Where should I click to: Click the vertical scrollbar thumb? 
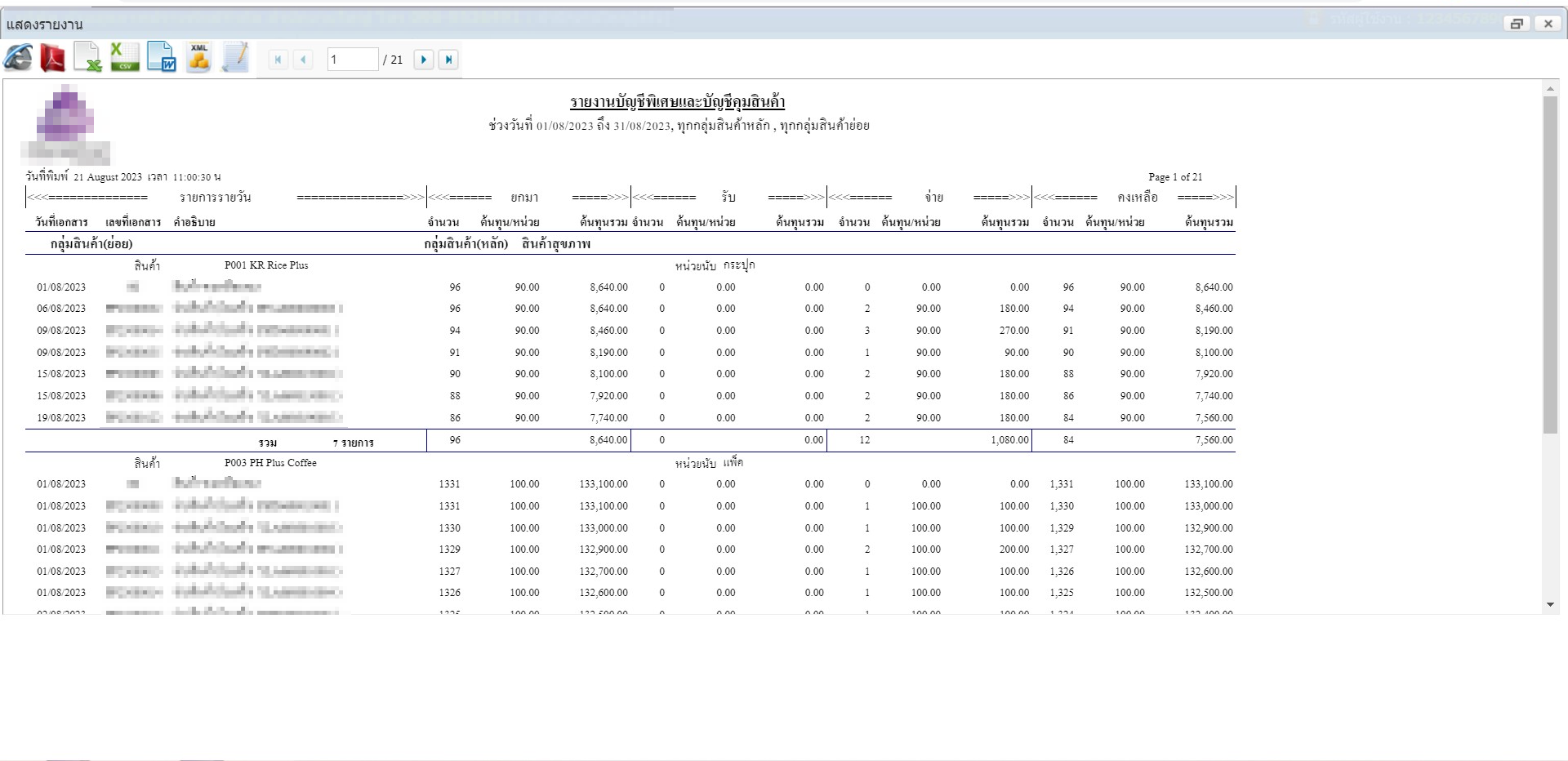[1550, 261]
